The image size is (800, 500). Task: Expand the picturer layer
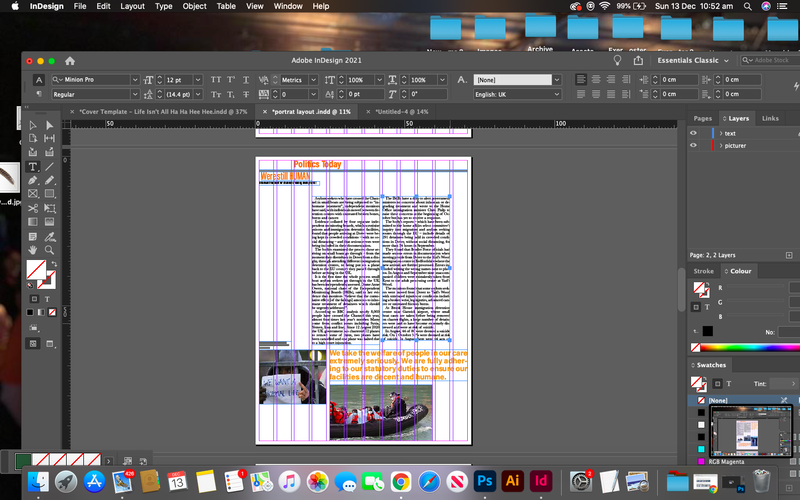tap(721, 145)
